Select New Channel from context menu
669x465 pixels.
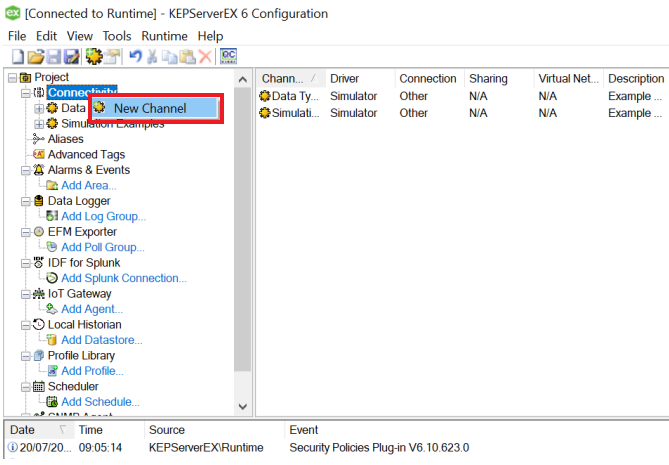click(150, 108)
